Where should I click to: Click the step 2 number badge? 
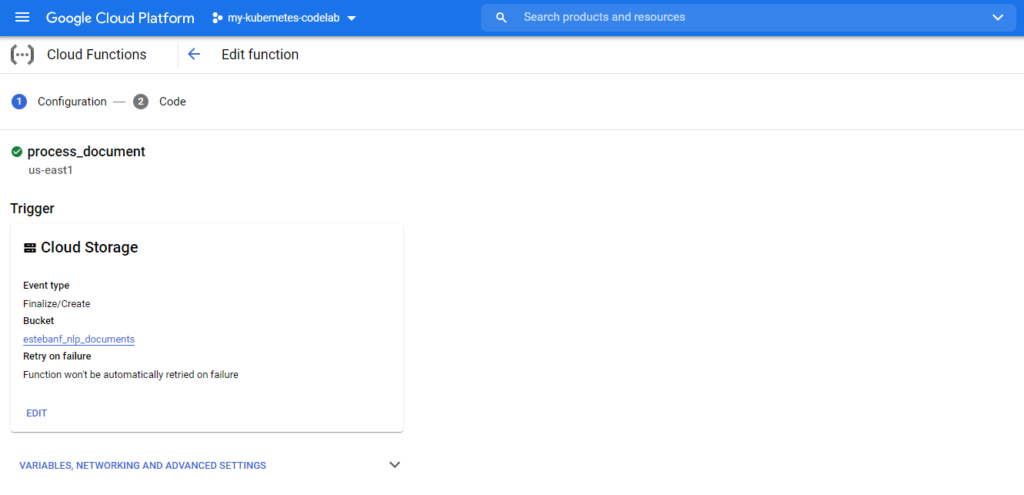(x=140, y=102)
